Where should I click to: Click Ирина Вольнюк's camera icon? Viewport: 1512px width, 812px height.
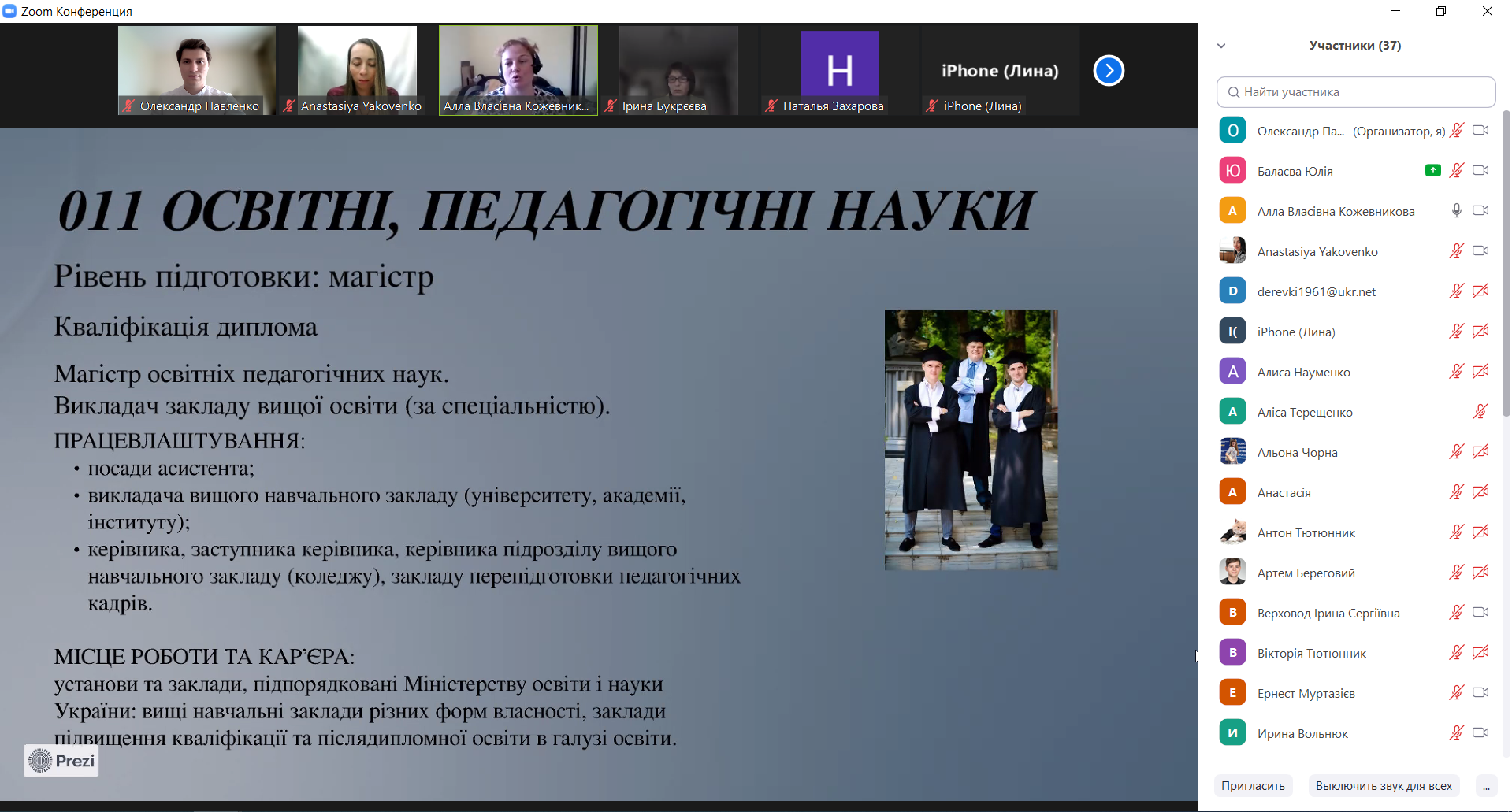tap(1480, 732)
